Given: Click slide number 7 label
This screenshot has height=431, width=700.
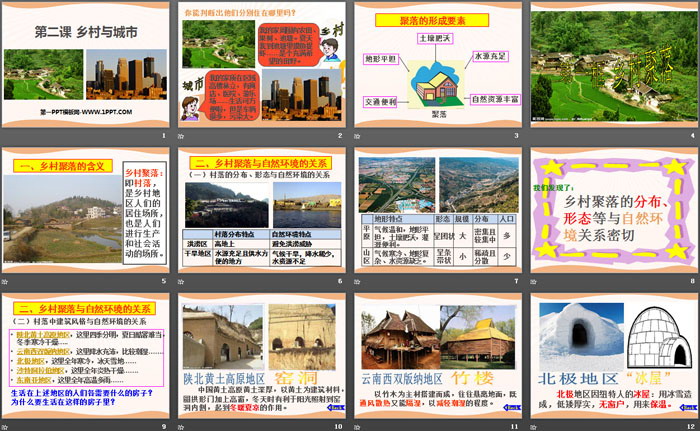Looking at the screenshot, I should pyautogui.click(x=517, y=281).
